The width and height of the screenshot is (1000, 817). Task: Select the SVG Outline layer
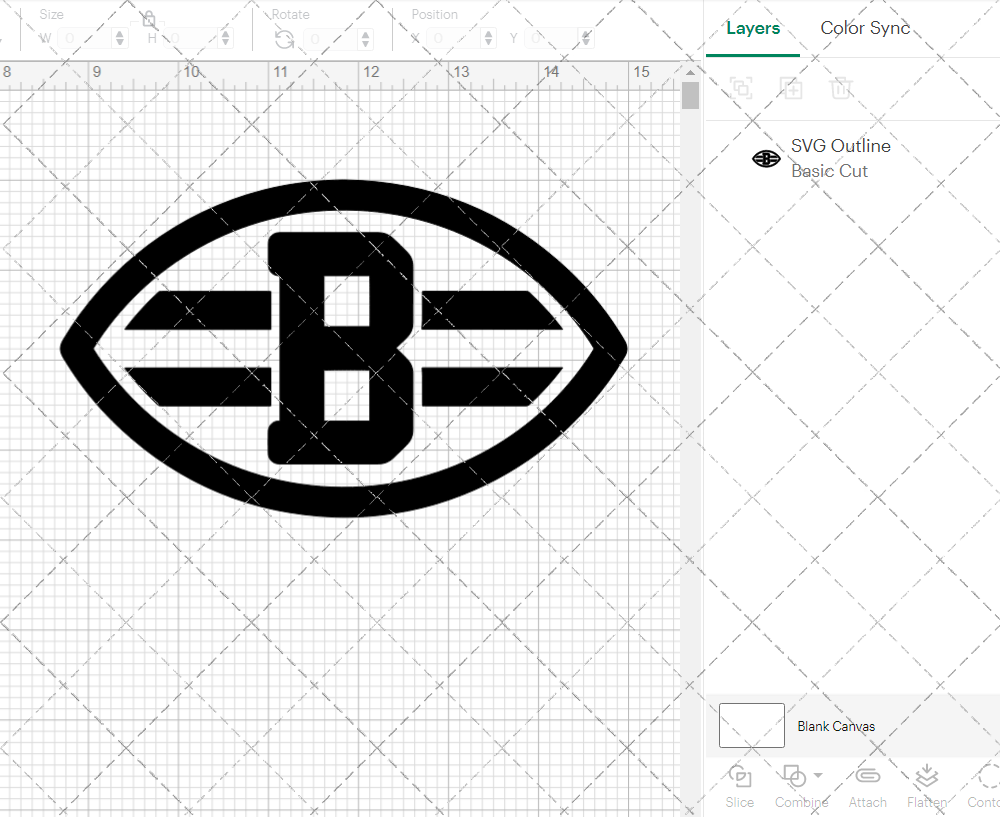click(840, 158)
